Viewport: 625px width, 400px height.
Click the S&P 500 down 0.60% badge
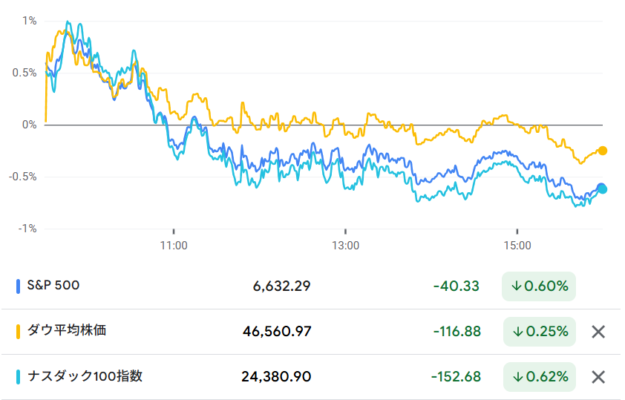(x=540, y=286)
